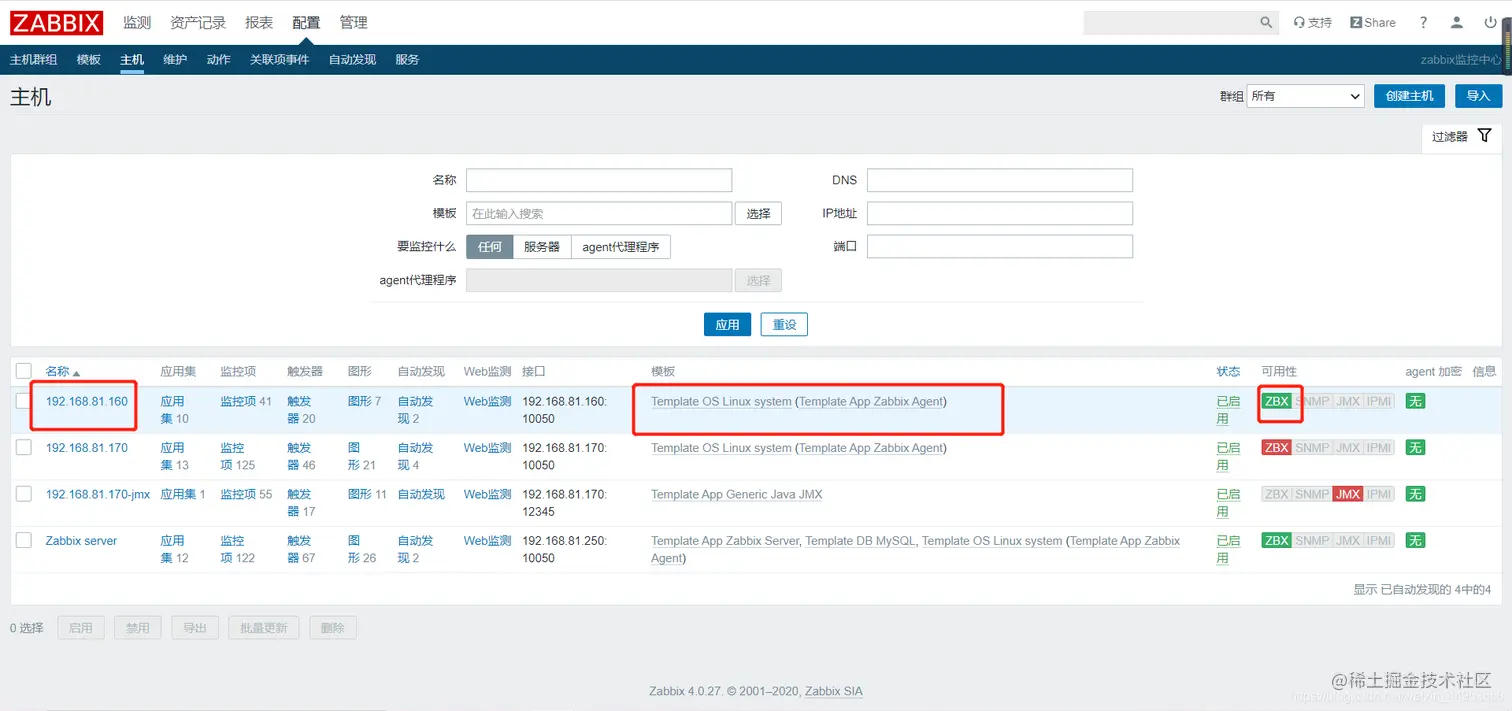Check the 192.168.81.170 host checkbox
This screenshot has width=1512, height=711.
coord(24,447)
